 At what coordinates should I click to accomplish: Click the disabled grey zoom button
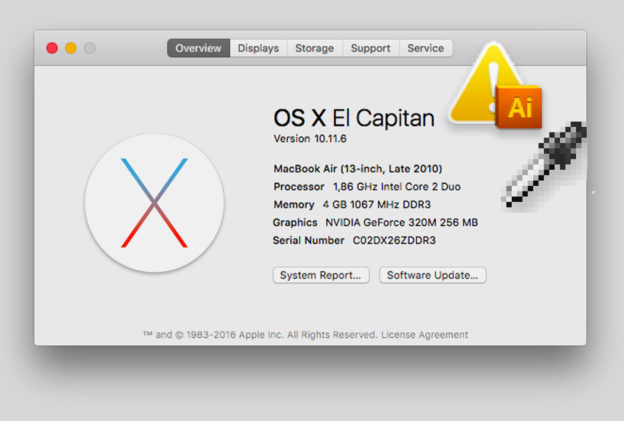tap(90, 48)
